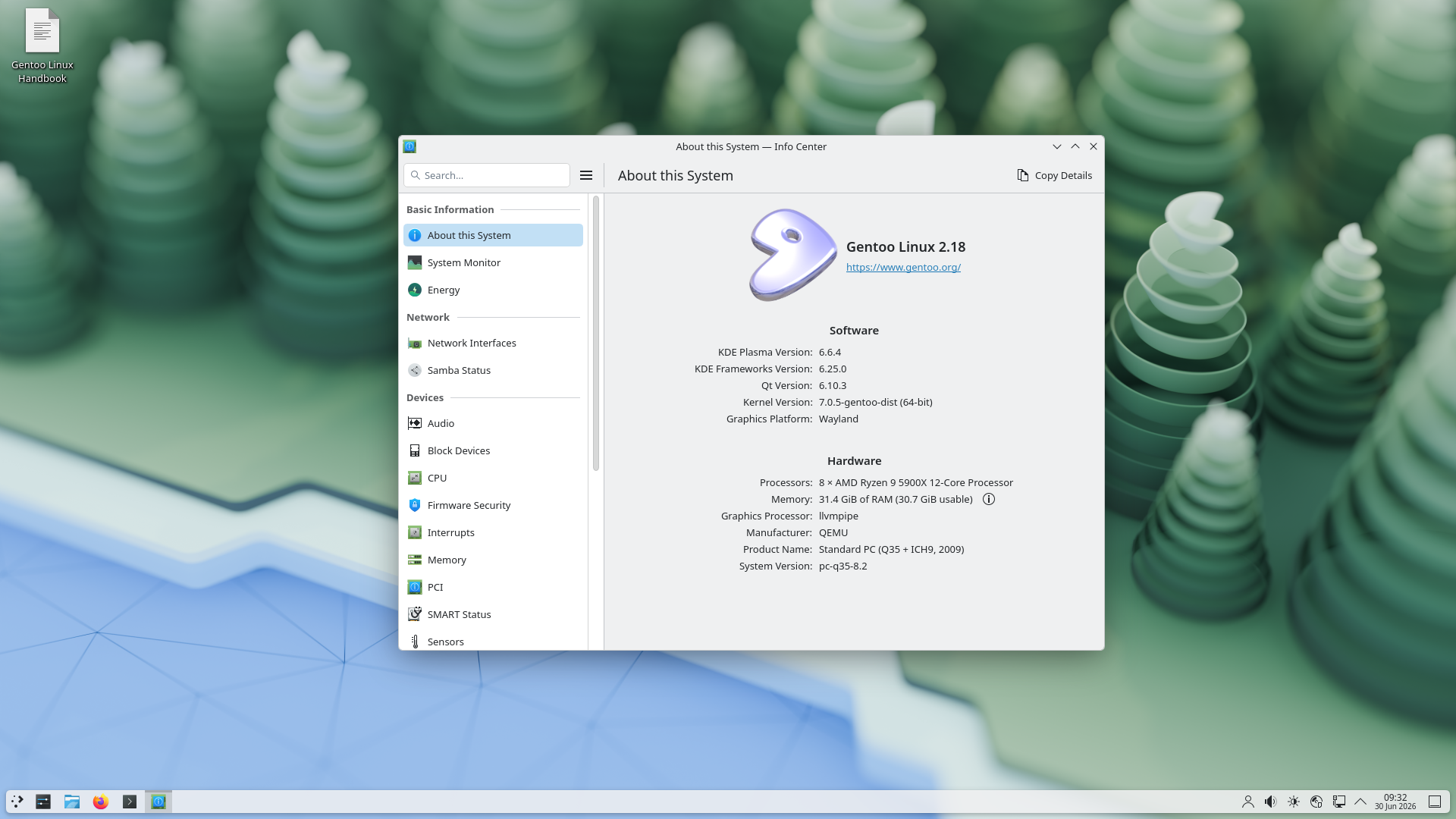Expand hidden system tray icons
The width and height of the screenshot is (1456, 819).
pos(1360,802)
